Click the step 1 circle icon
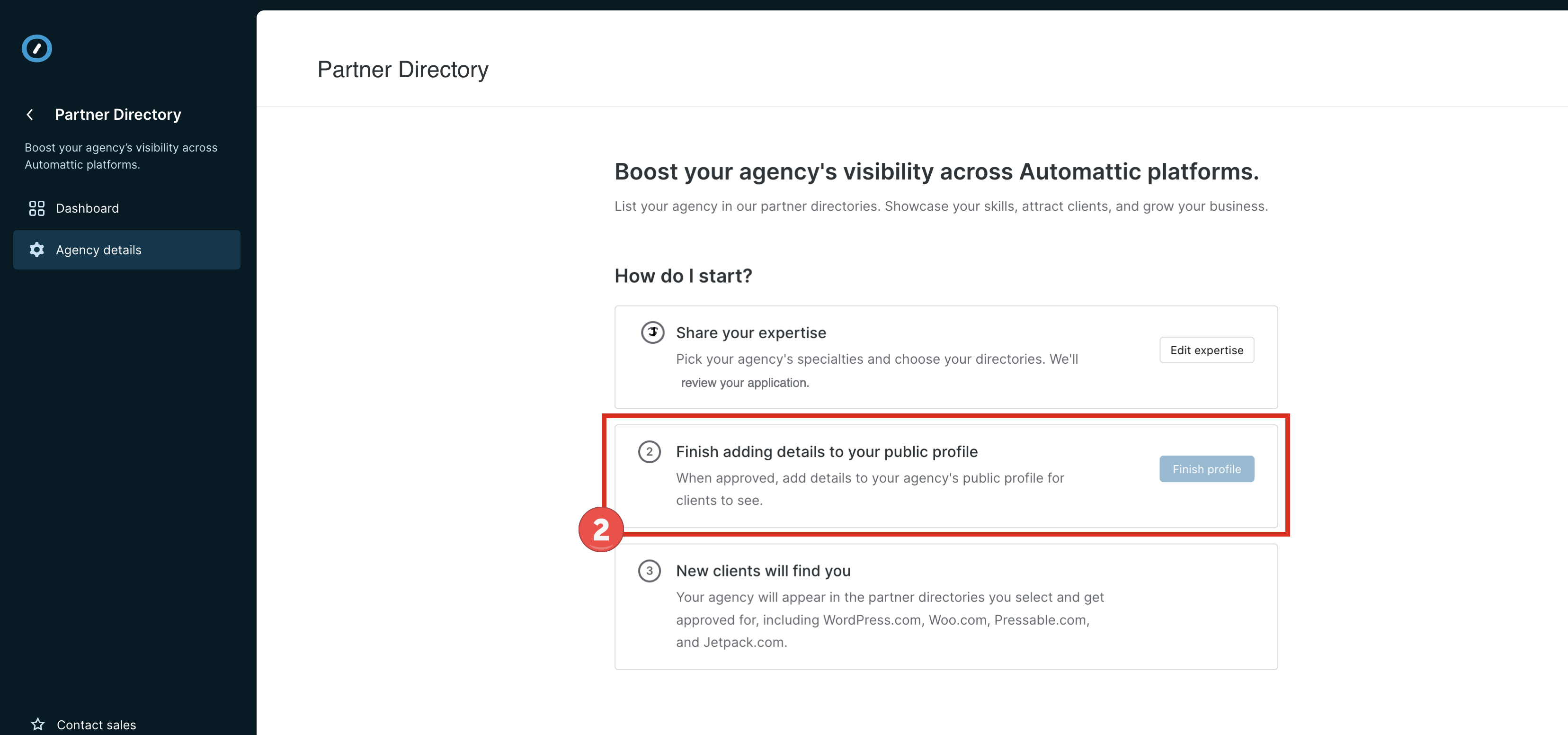This screenshot has height=735, width=1568. [652, 332]
